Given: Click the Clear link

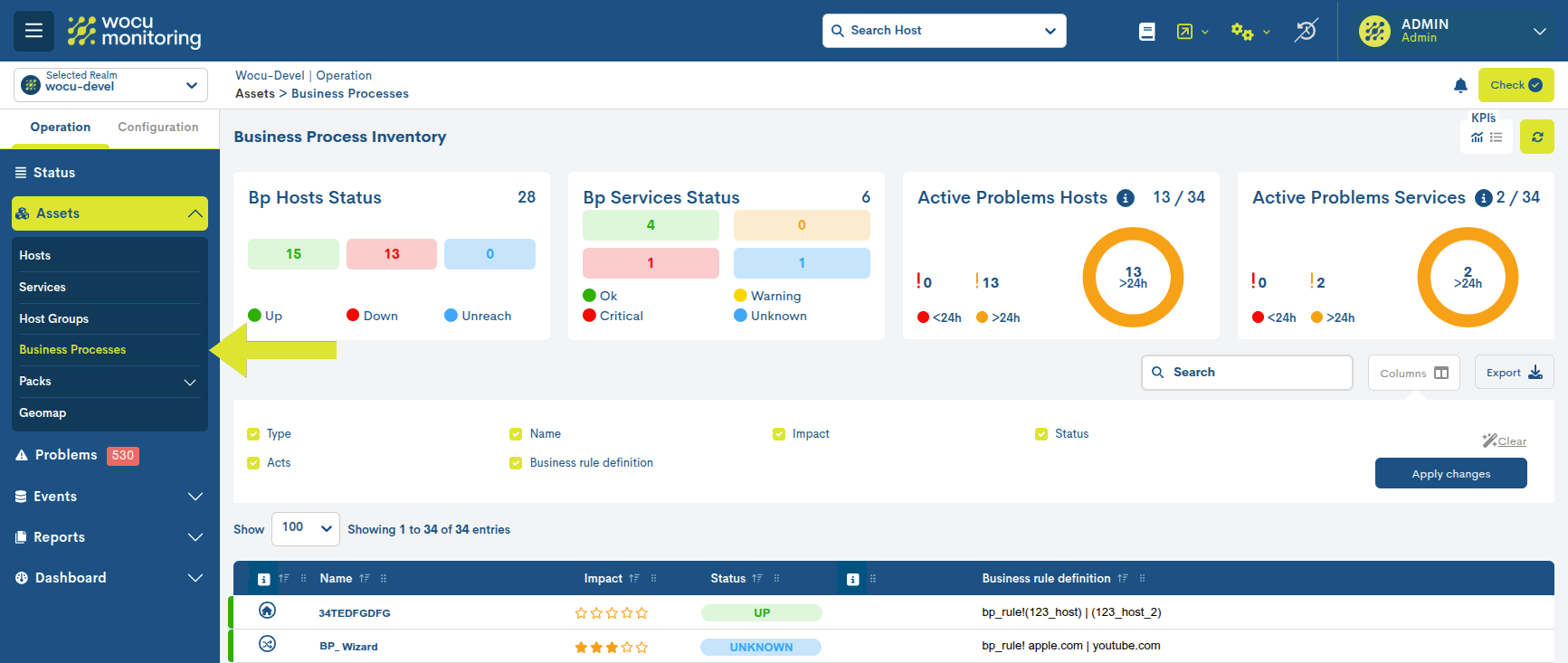Looking at the screenshot, I should pyautogui.click(x=1512, y=441).
